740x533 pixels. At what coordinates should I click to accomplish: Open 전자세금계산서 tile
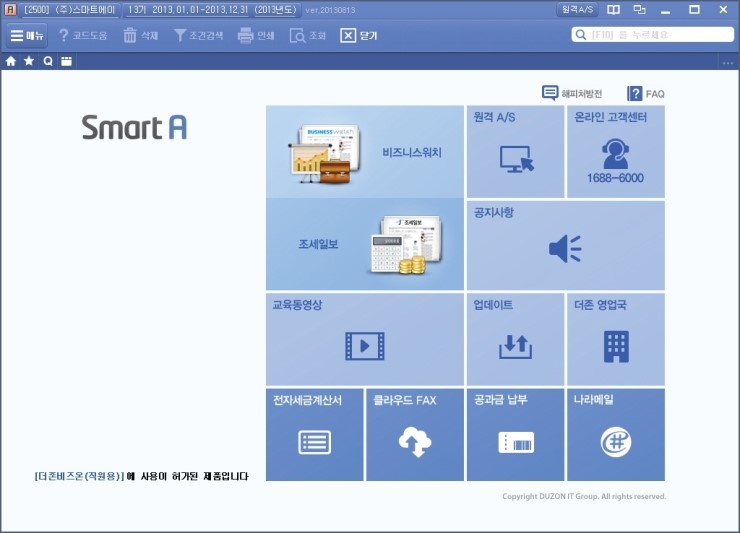click(x=315, y=435)
